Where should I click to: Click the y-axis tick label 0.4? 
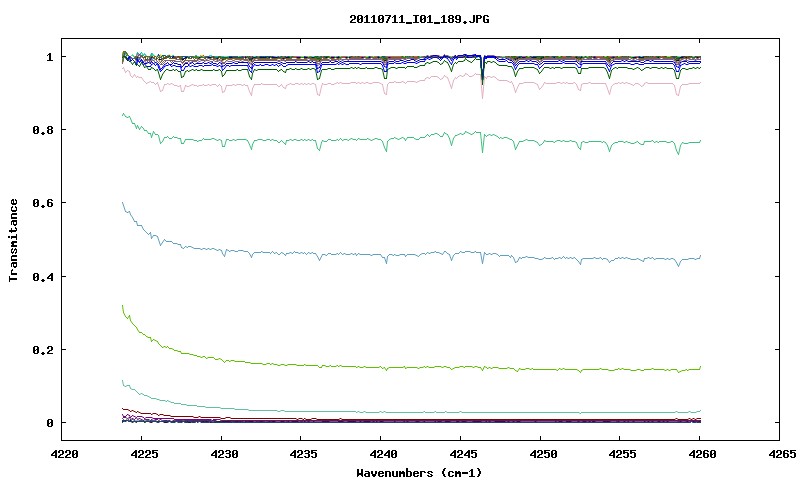[x=42, y=276]
